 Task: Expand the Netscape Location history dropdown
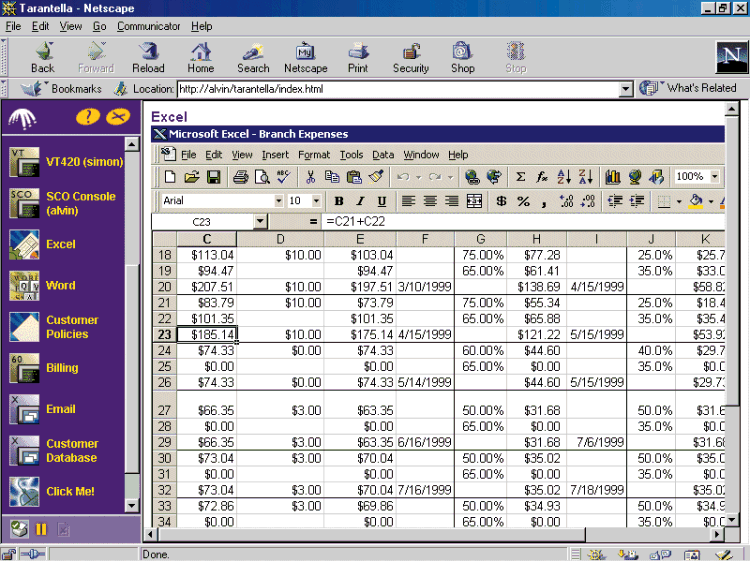(x=626, y=89)
